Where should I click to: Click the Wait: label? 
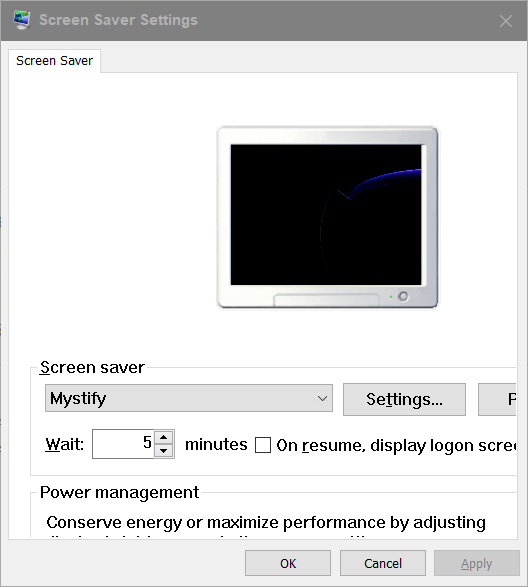point(65,444)
